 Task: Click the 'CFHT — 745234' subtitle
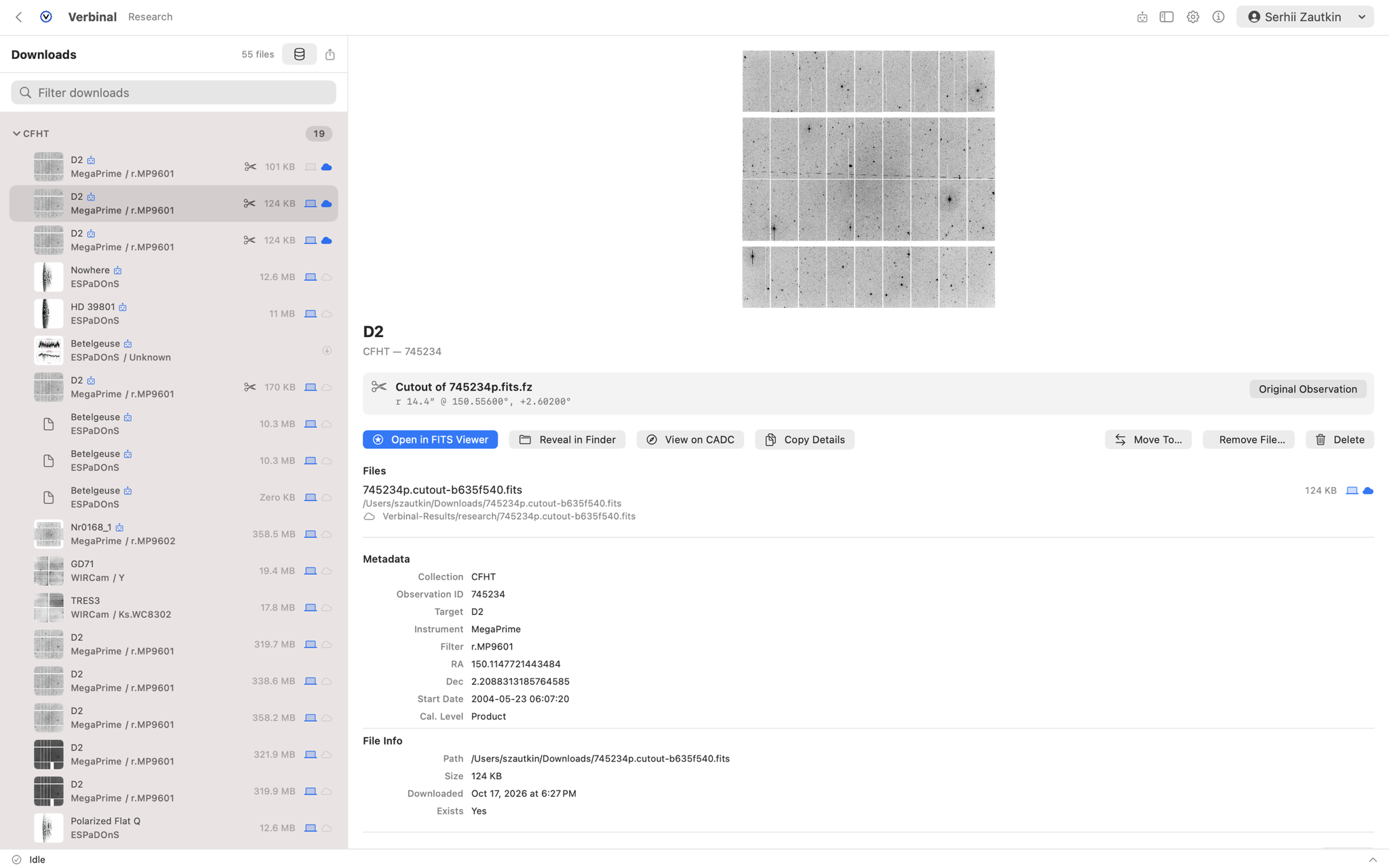(x=402, y=351)
